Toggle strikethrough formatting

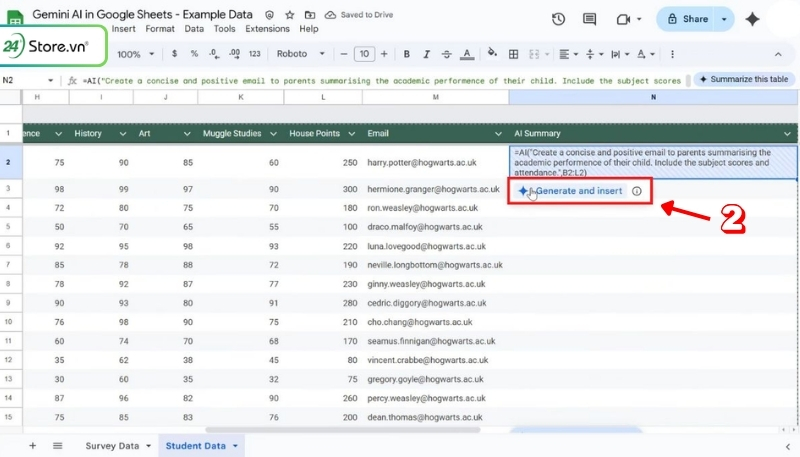pyautogui.click(x=446, y=54)
